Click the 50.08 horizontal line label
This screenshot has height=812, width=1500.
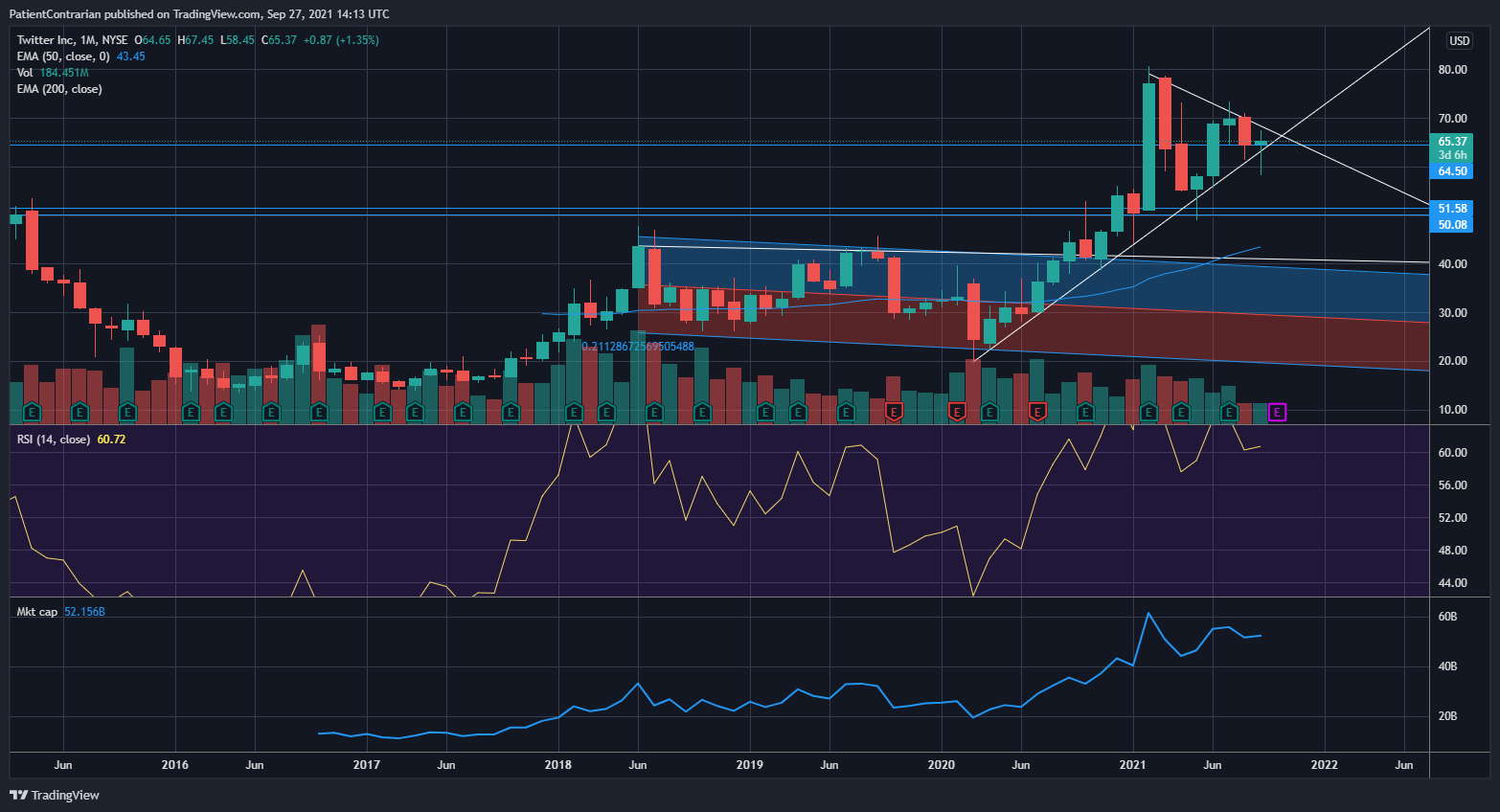click(x=1452, y=225)
